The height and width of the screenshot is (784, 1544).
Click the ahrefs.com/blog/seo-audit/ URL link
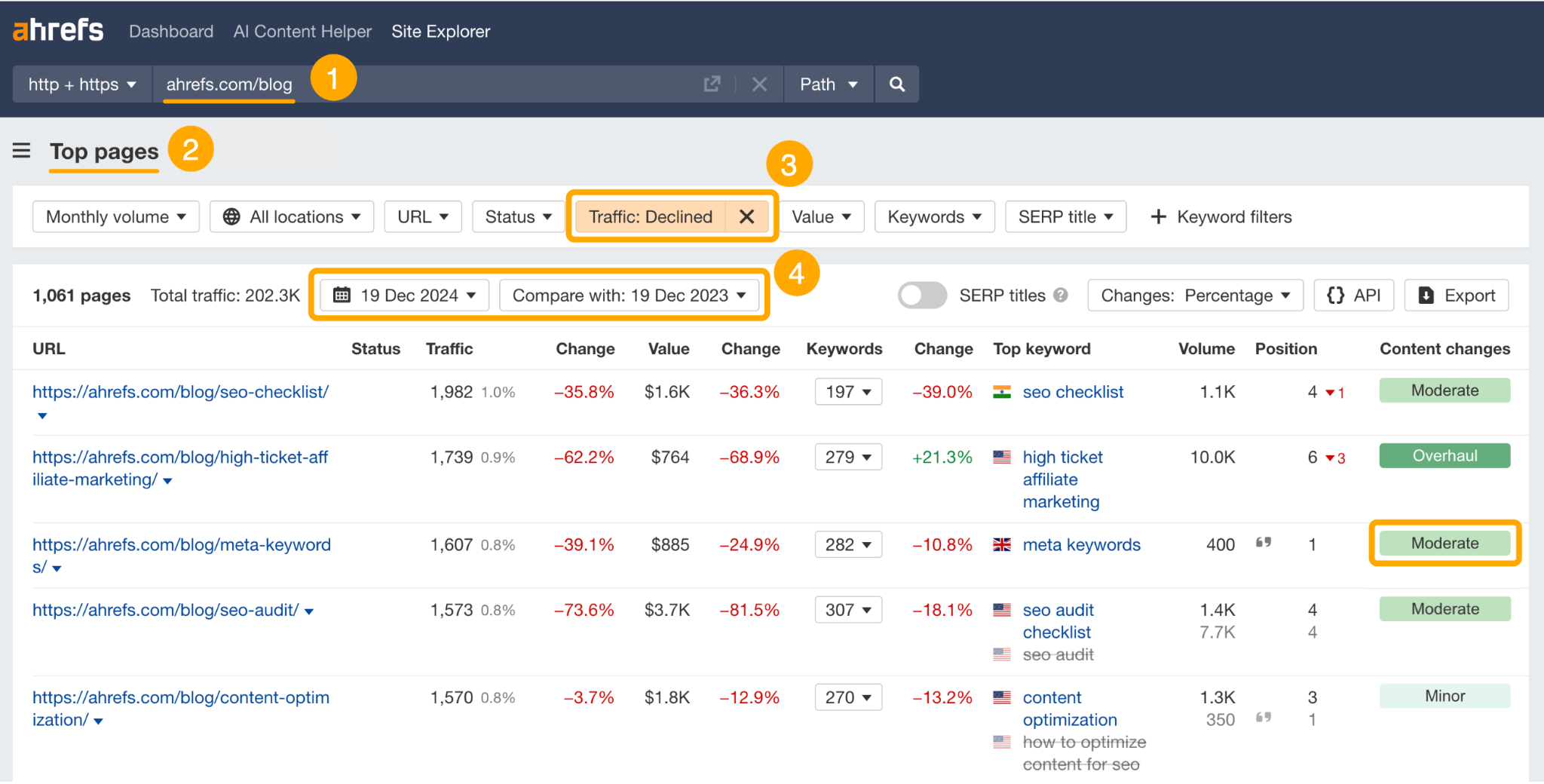tap(165, 610)
